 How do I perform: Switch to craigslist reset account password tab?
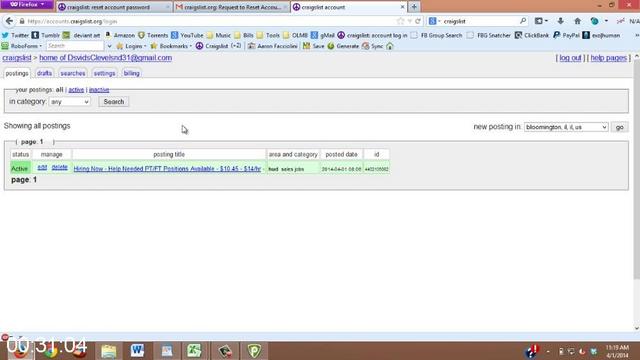tap(113, 7)
